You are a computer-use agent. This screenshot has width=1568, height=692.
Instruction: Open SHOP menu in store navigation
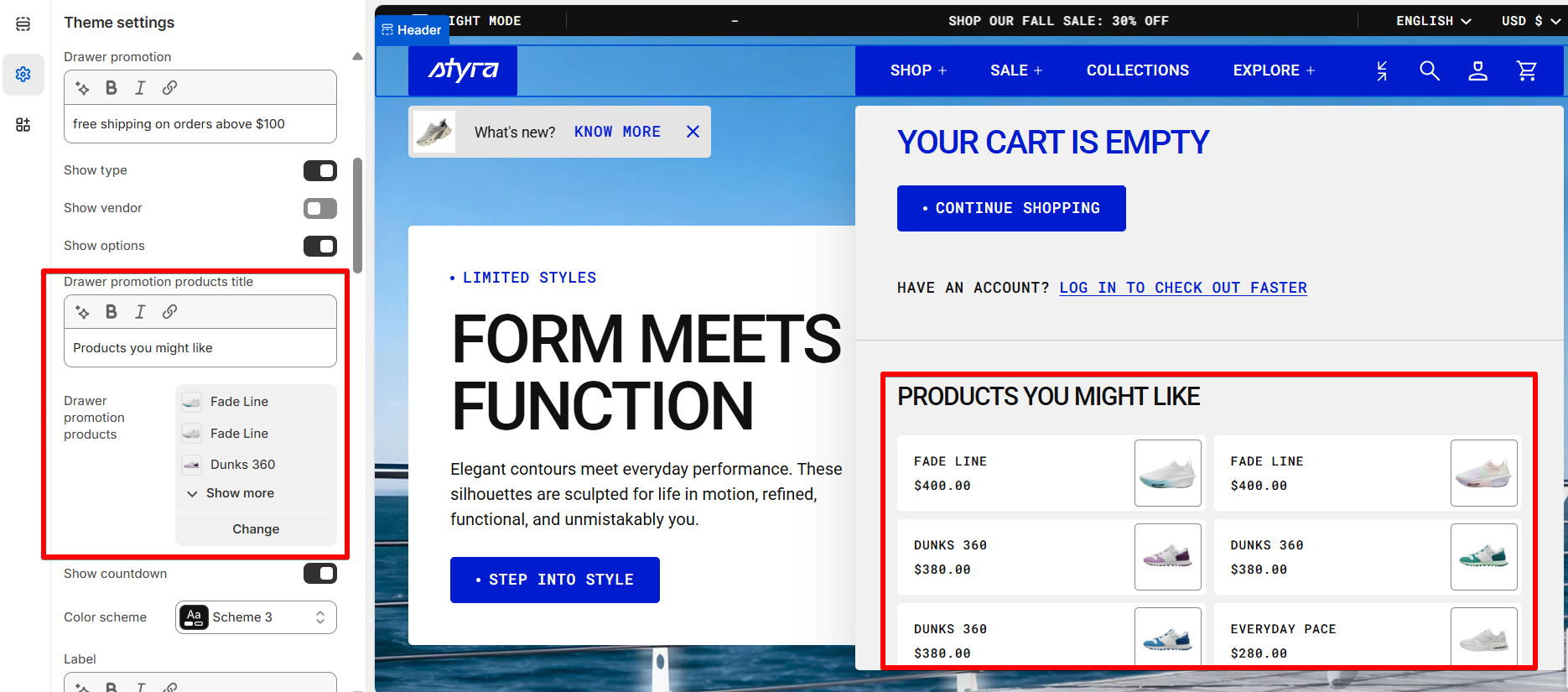[x=918, y=71]
